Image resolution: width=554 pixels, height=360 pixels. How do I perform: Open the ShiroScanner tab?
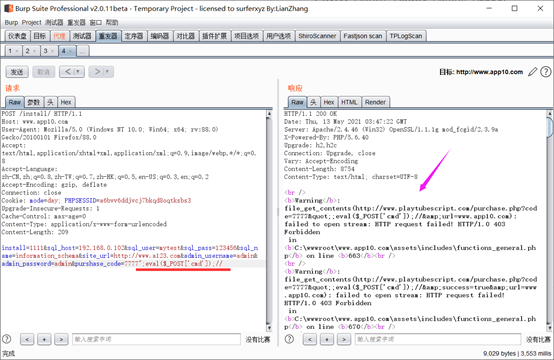point(317,36)
